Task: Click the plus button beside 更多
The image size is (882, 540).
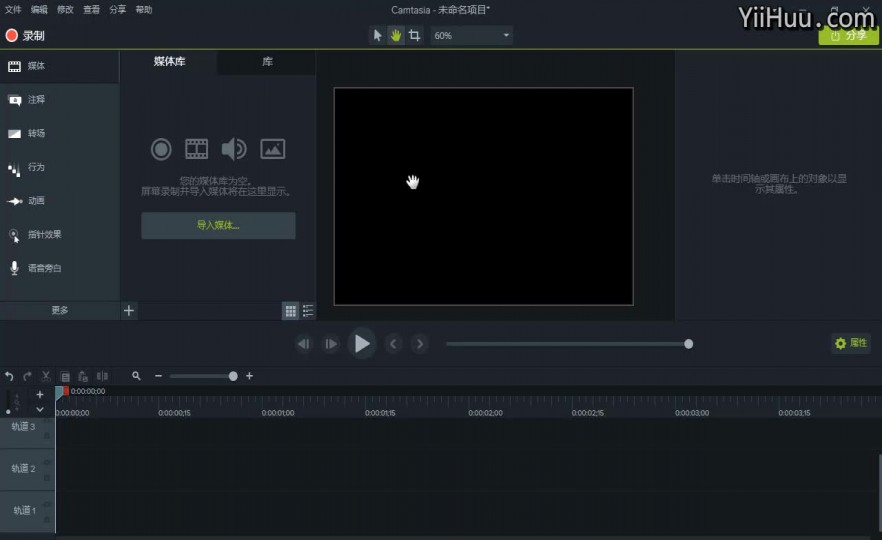Action: 129,310
